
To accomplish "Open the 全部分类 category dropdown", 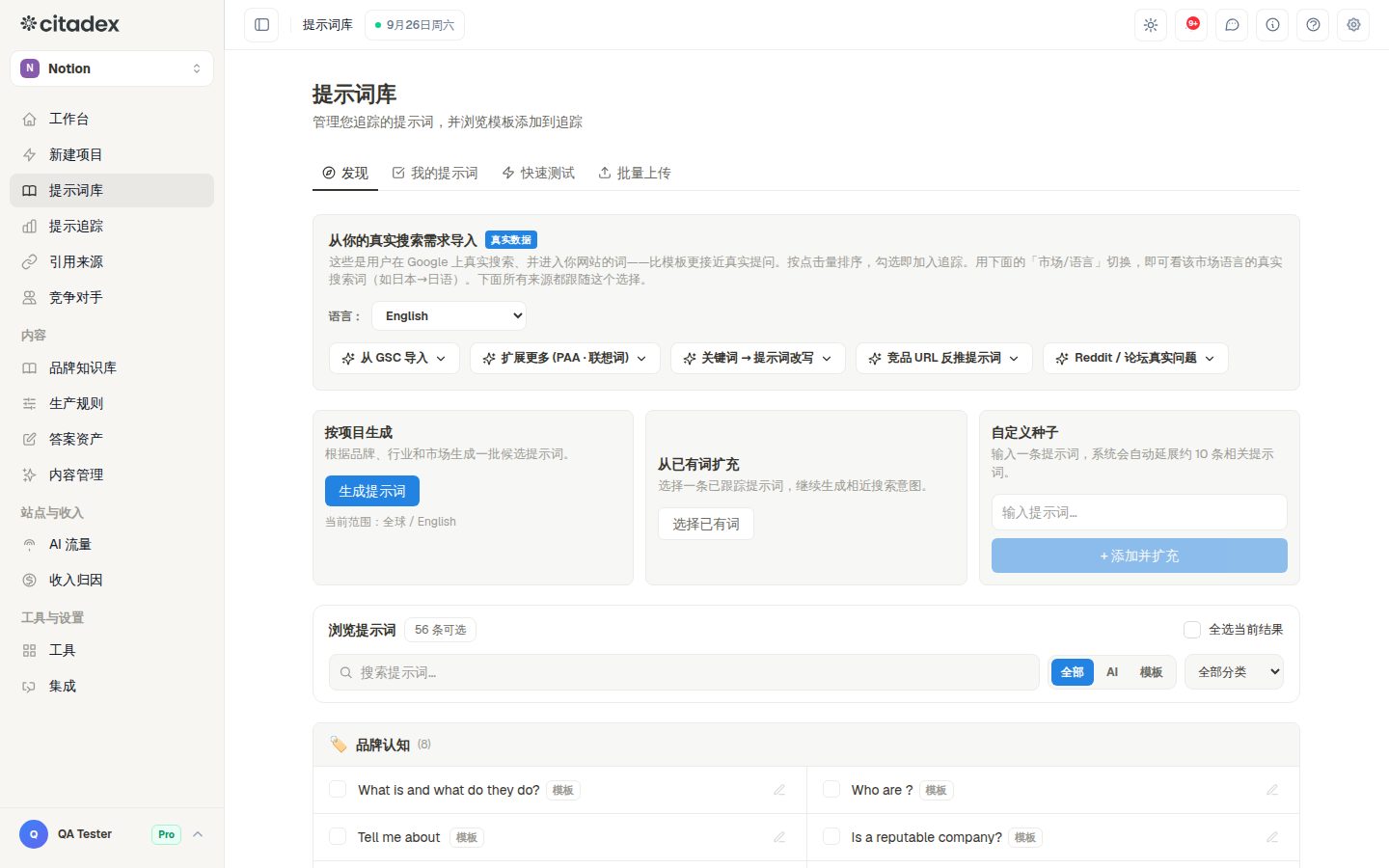I will click(x=1235, y=672).
